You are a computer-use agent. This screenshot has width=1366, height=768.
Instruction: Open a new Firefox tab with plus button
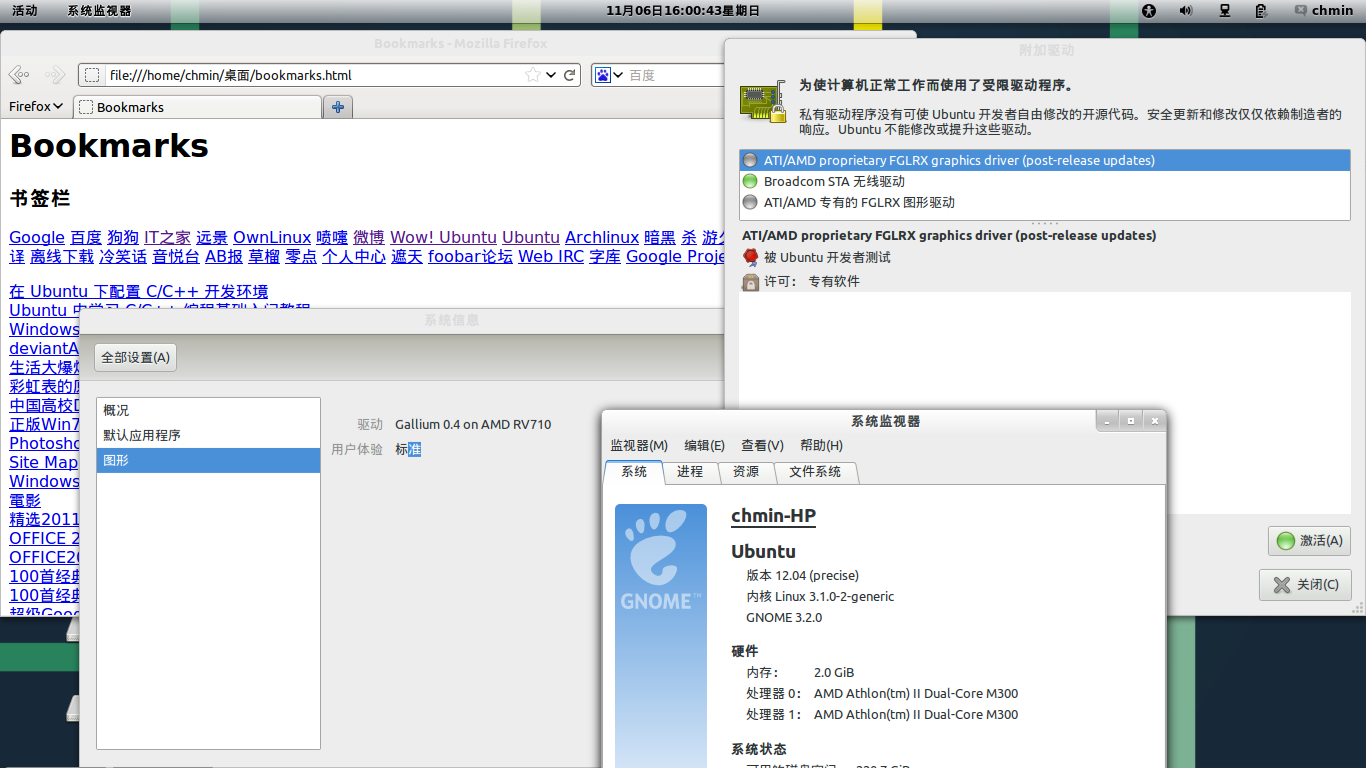click(338, 107)
